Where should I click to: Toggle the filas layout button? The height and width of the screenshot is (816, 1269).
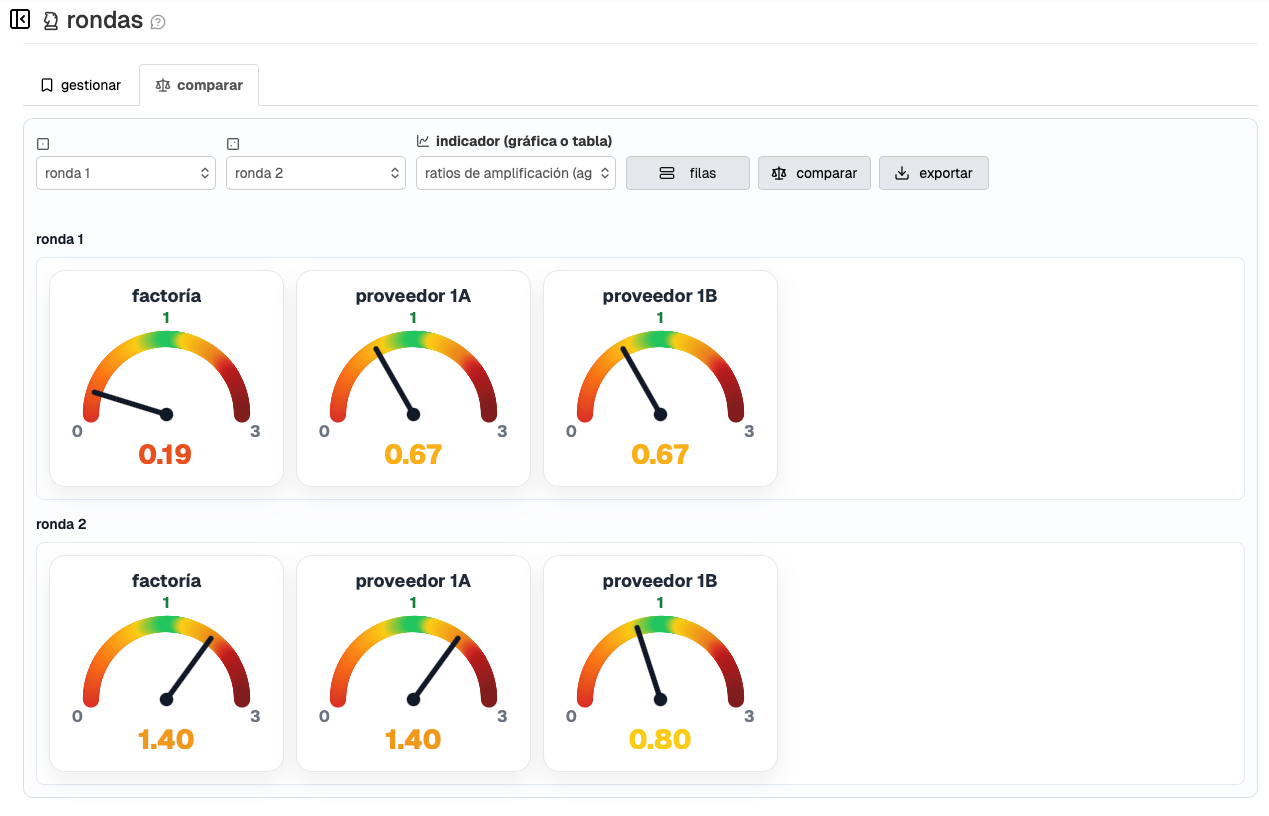(x=688, y=173)
